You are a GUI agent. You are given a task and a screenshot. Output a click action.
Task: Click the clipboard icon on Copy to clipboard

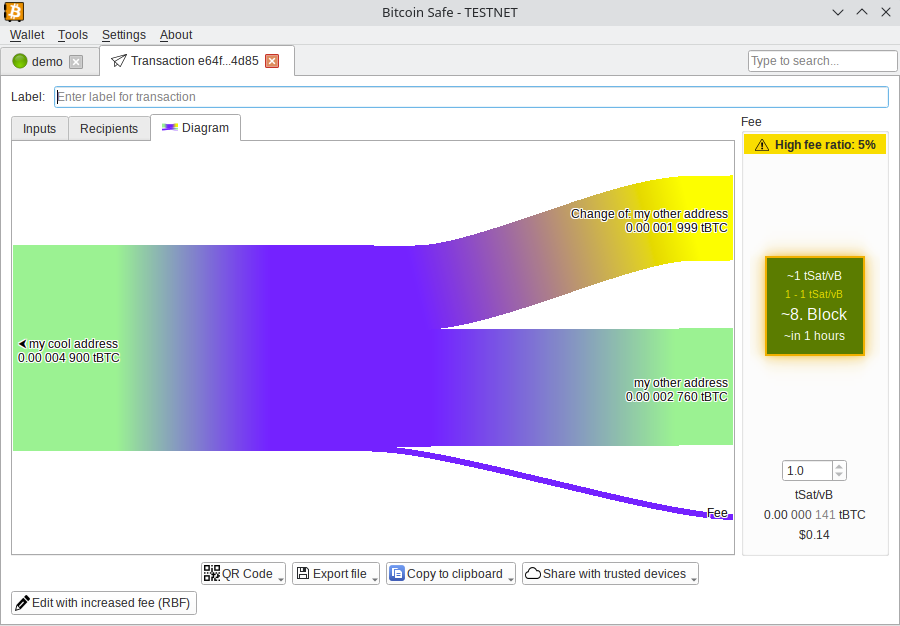point(397,573)
